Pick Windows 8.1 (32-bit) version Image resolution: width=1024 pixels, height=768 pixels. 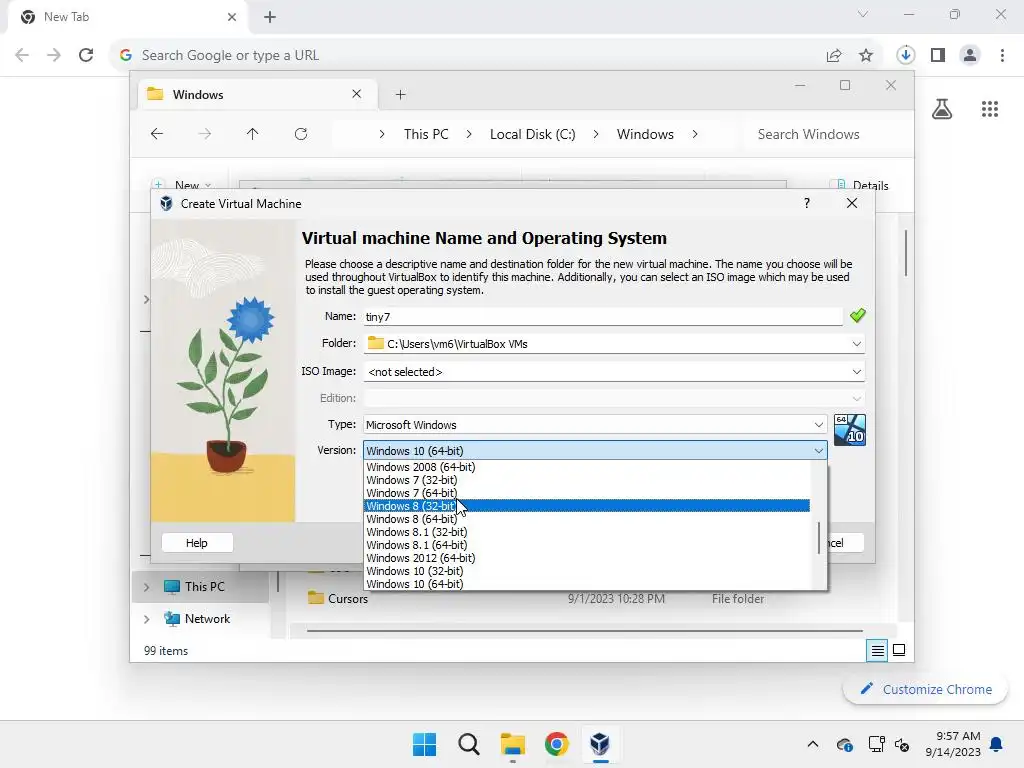coord(586,532)
